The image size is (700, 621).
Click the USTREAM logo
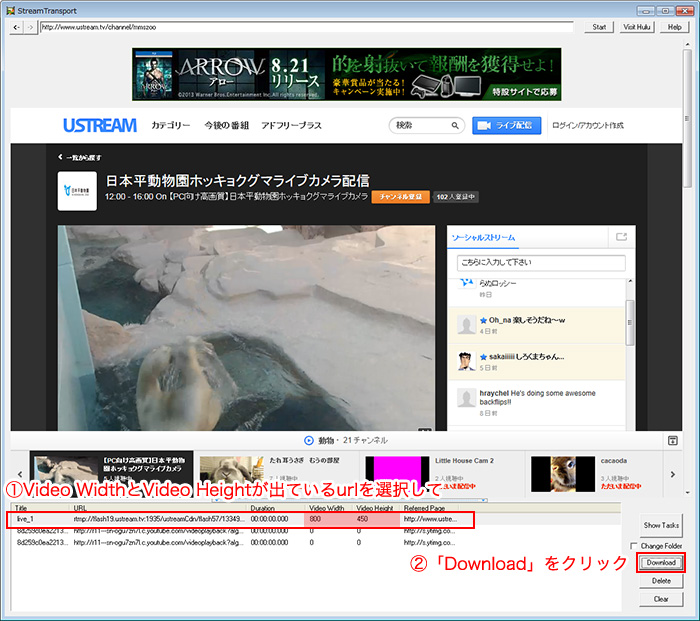click(100, 125)
